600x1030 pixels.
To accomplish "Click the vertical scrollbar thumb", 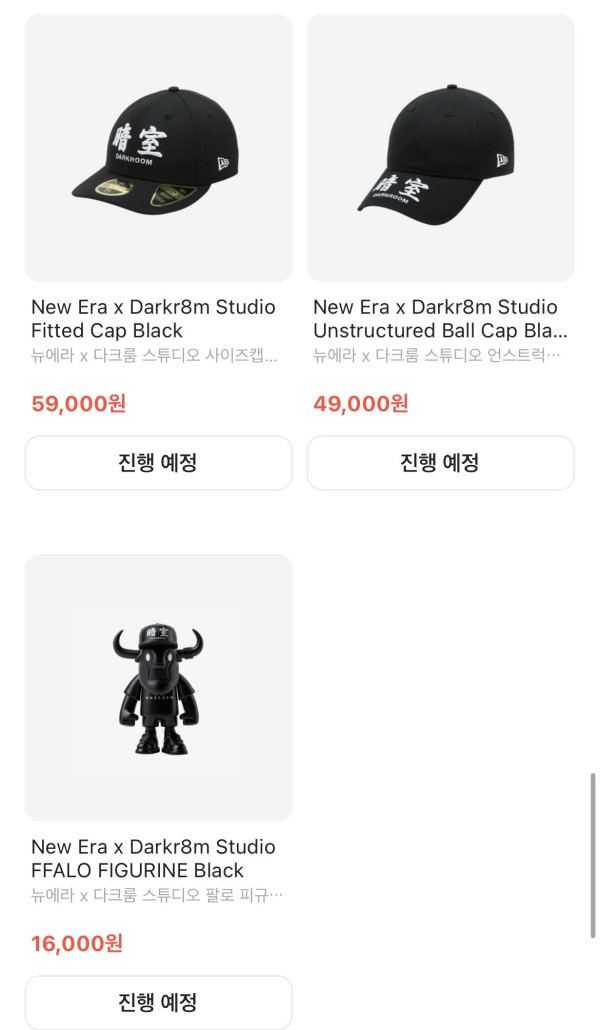I will 592,855.
